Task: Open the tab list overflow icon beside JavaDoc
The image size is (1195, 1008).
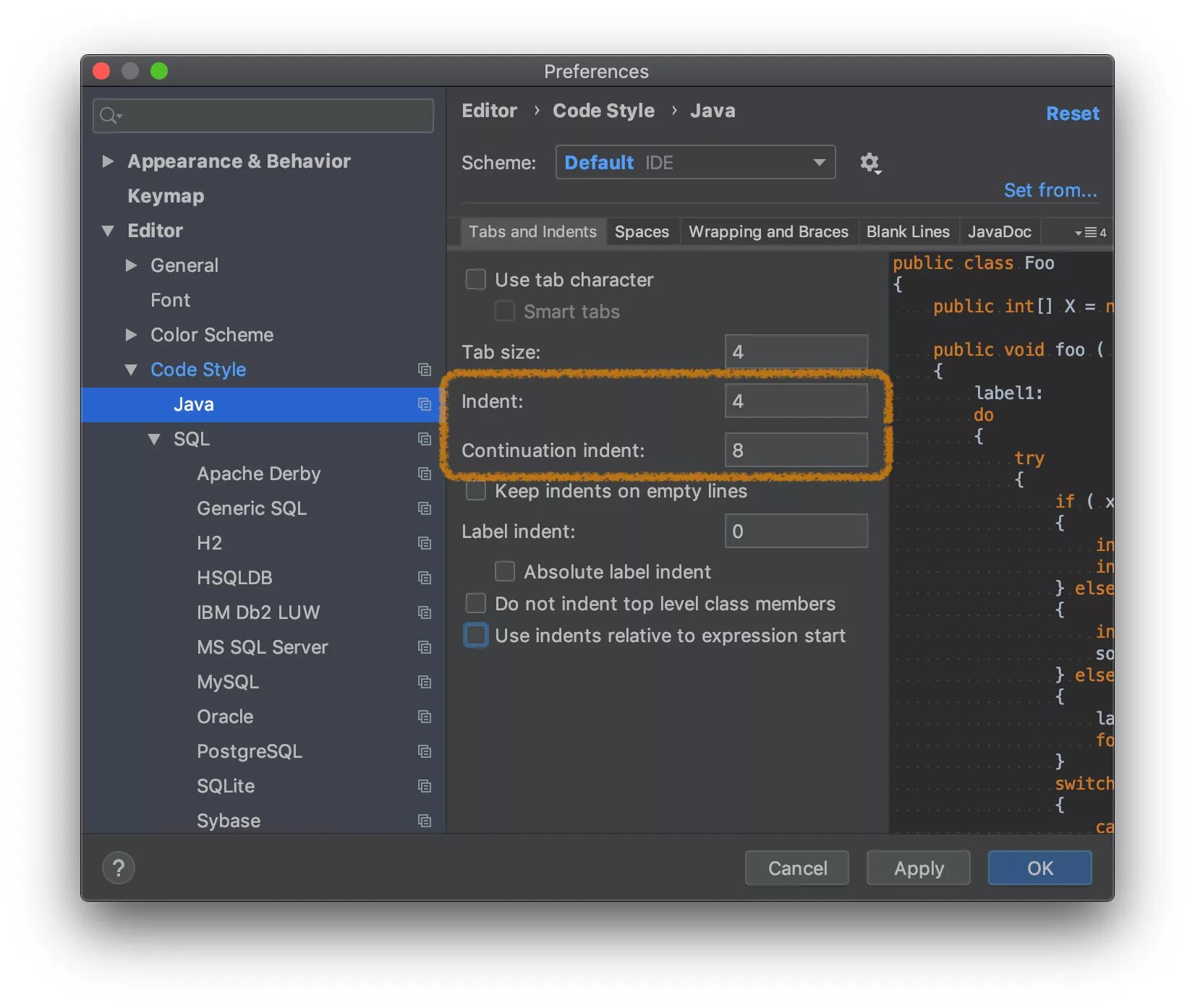Action: 1086,231
